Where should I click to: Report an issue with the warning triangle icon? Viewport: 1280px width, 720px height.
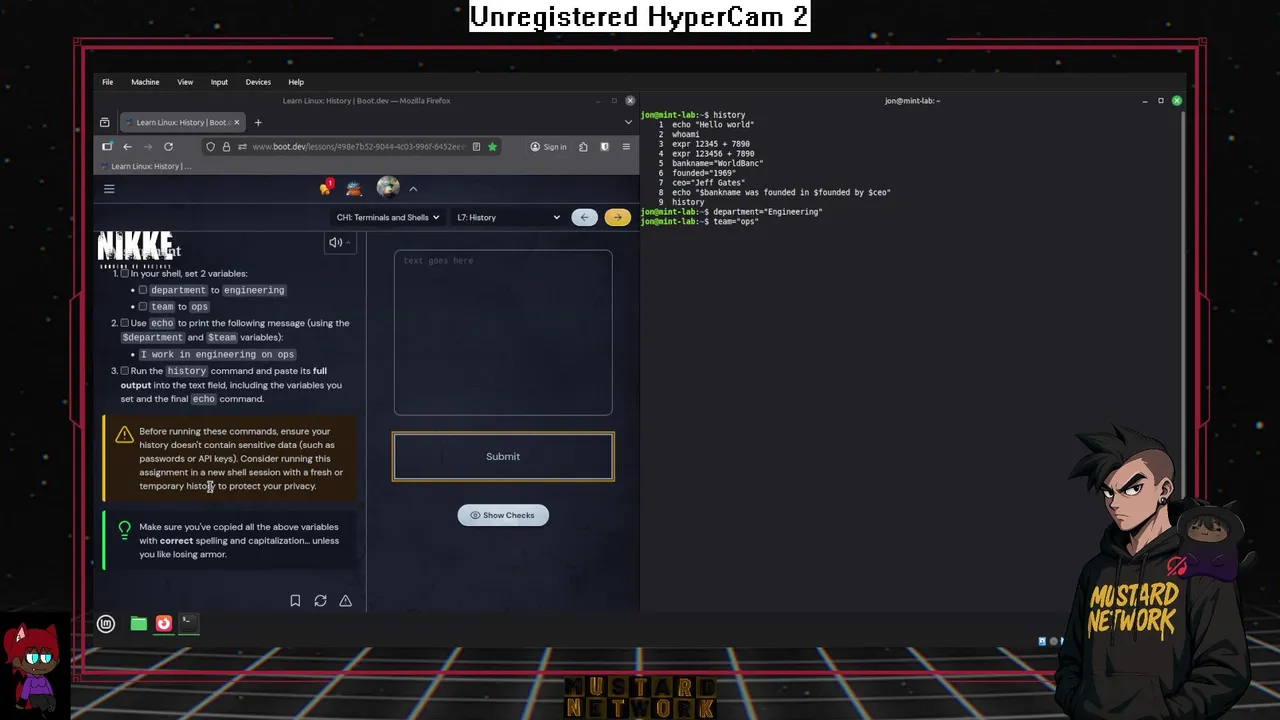tap(345, 601)
